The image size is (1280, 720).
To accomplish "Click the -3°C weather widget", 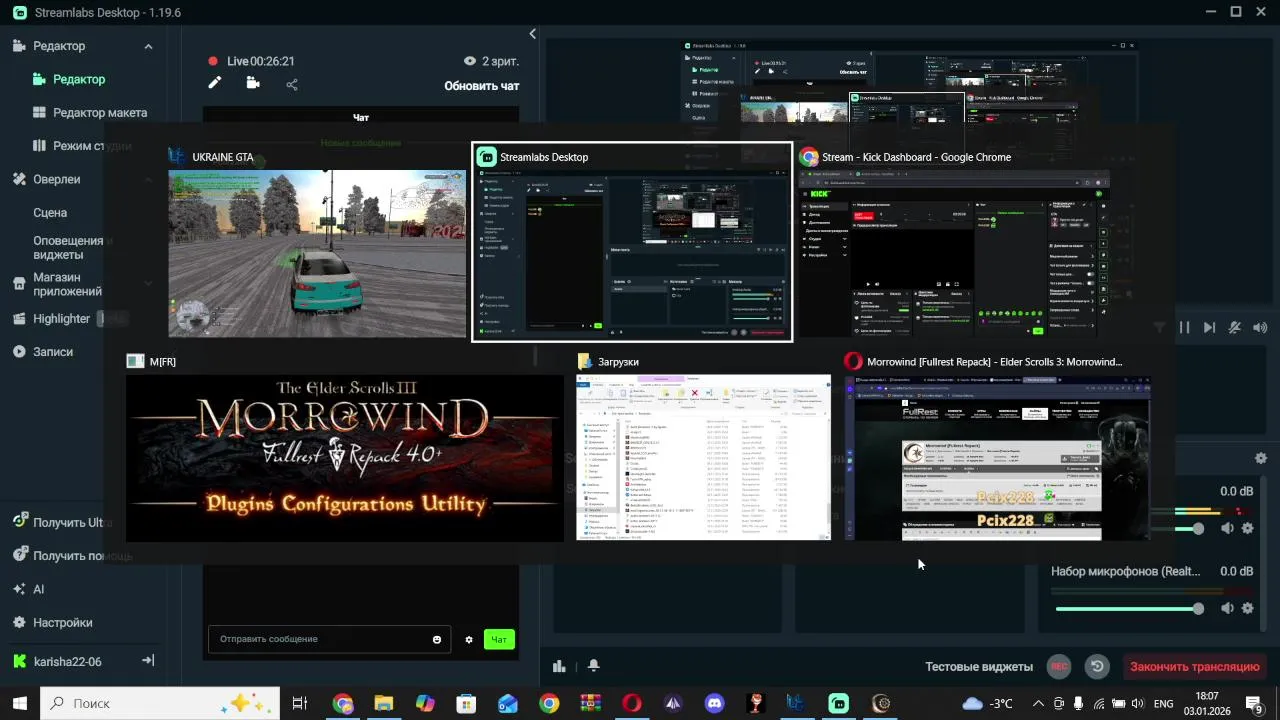I will click(x=988, y=704).
